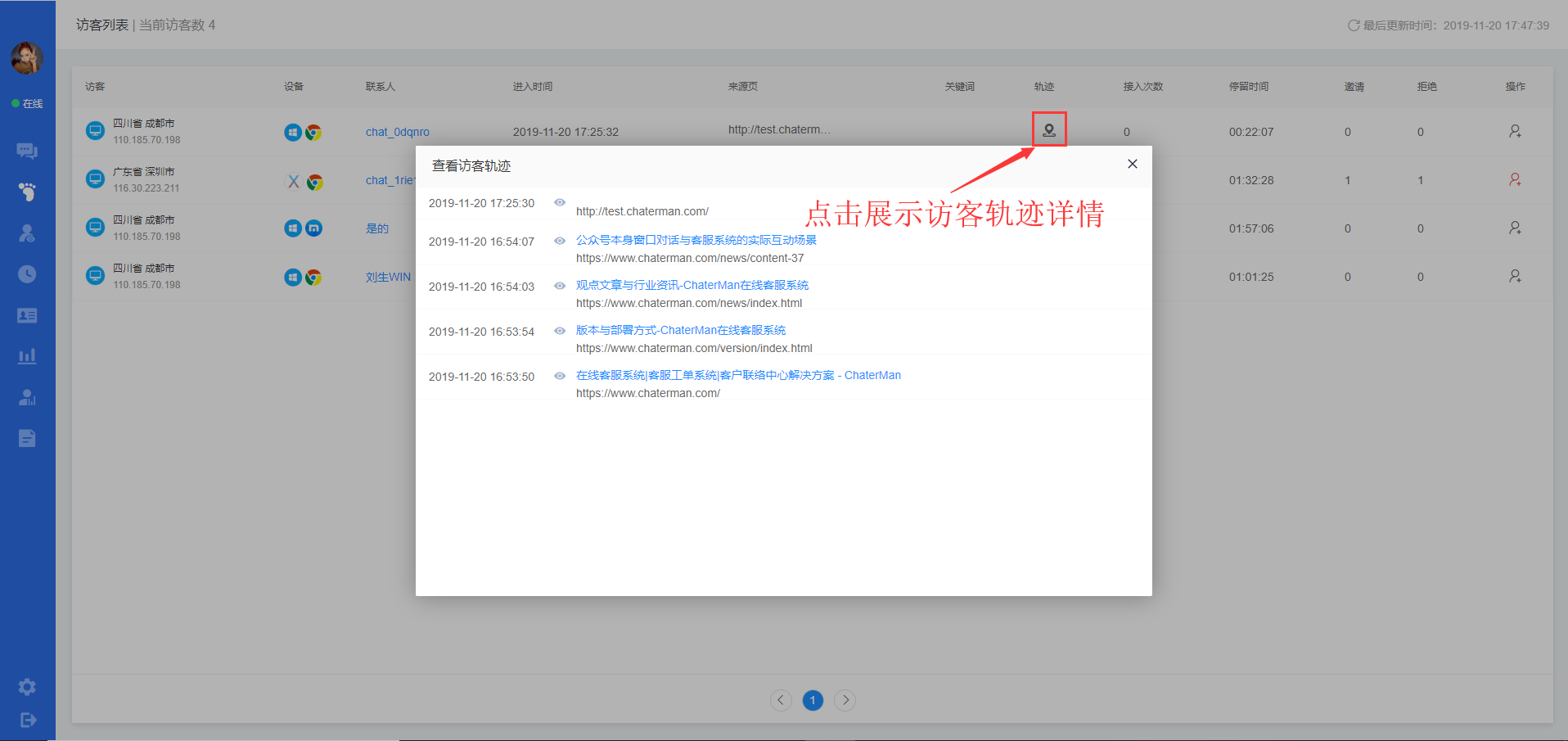Viewport: 1568px width, 741px height.
Task: Go to next page with right chevron
Action: coord(845,700)
